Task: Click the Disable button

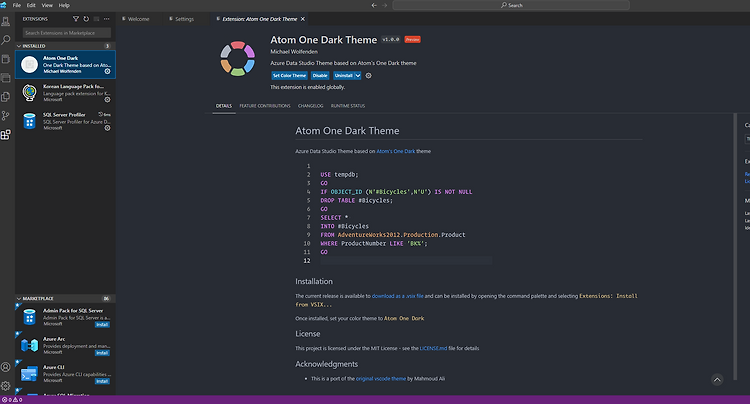Action: coord(320,76)
